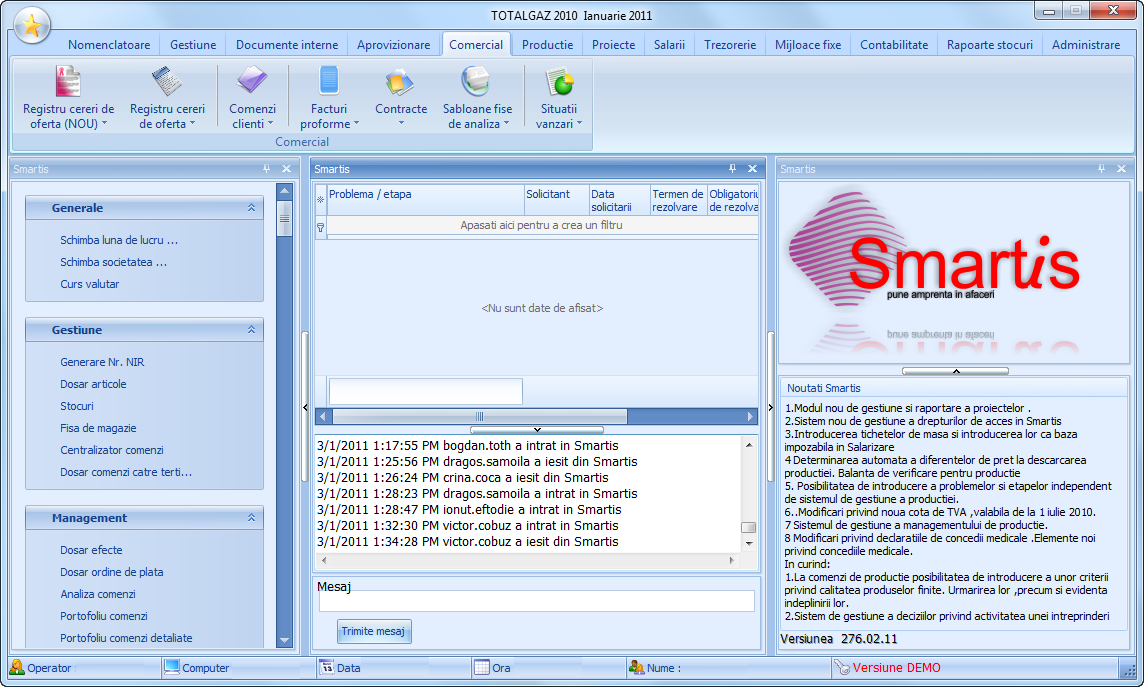Open the Contracte icon
The height and width of the screenshot is (687, 1144).
[401, 82]
